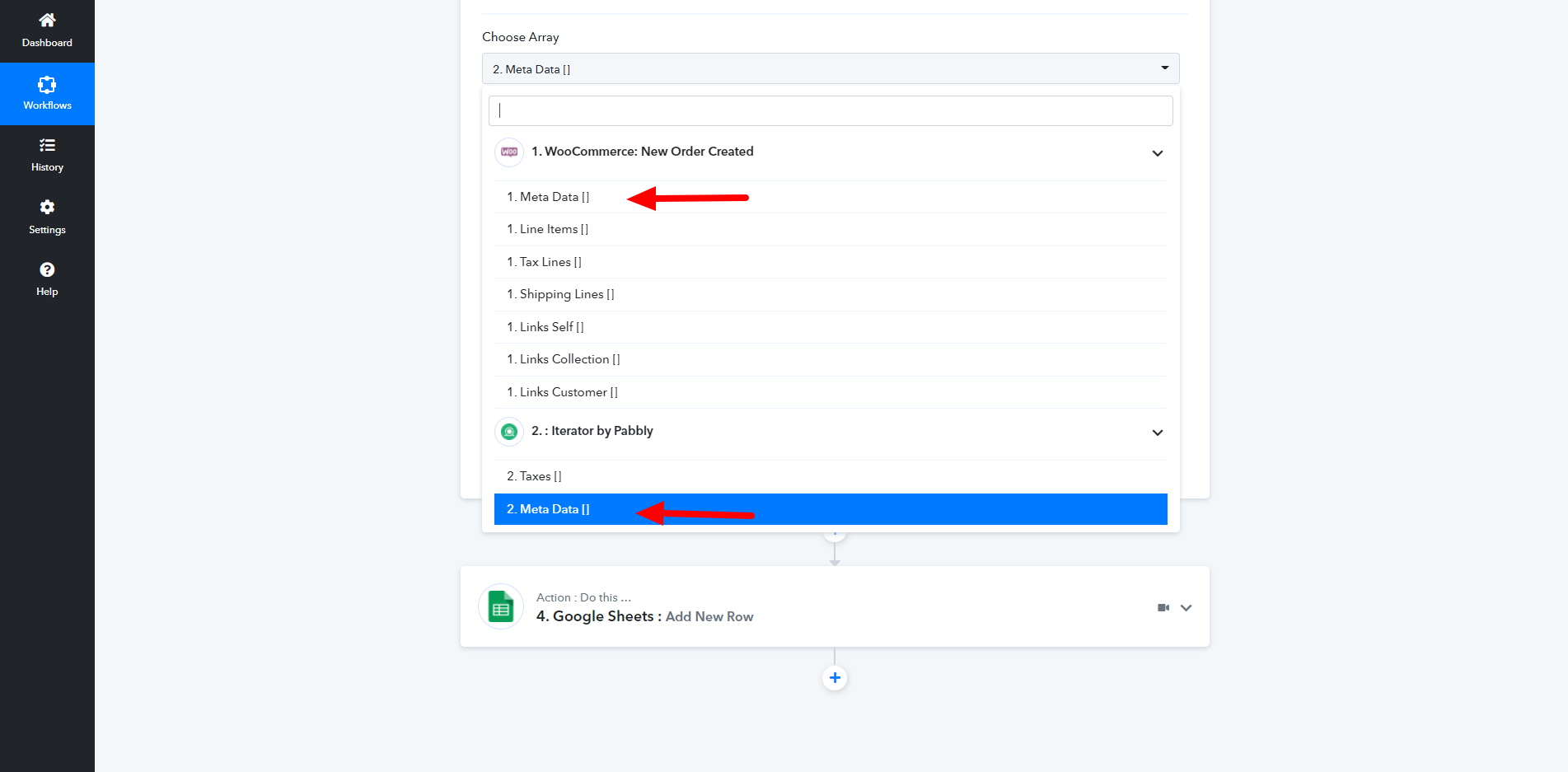Collapse the WooCommerce New Order Created group
Image resolution: width=1568 pixels, height=772 pixels.
click(x=1158, y=153)
